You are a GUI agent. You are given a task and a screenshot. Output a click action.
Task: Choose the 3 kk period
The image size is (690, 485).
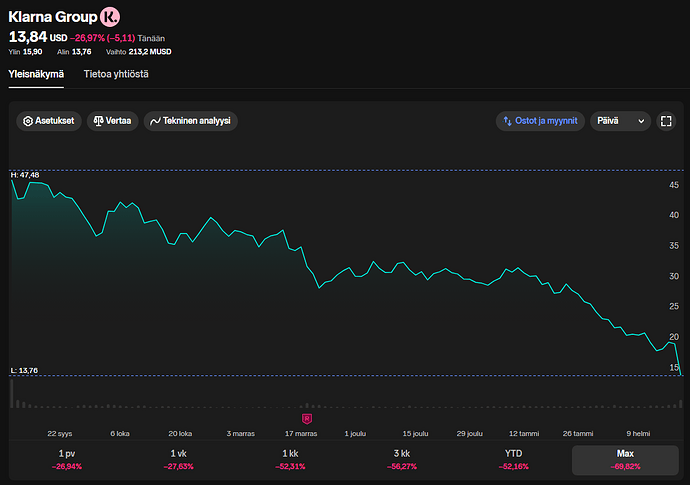point(402,459)
